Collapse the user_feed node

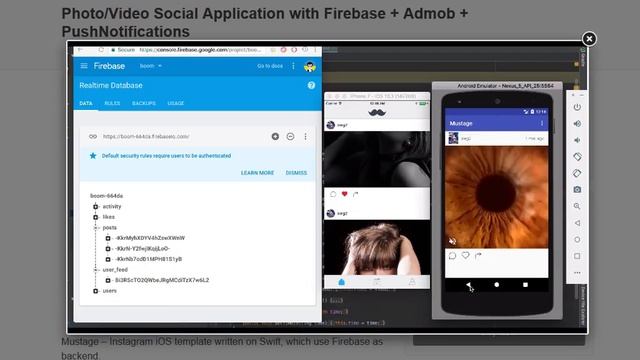tap(96, 270)
